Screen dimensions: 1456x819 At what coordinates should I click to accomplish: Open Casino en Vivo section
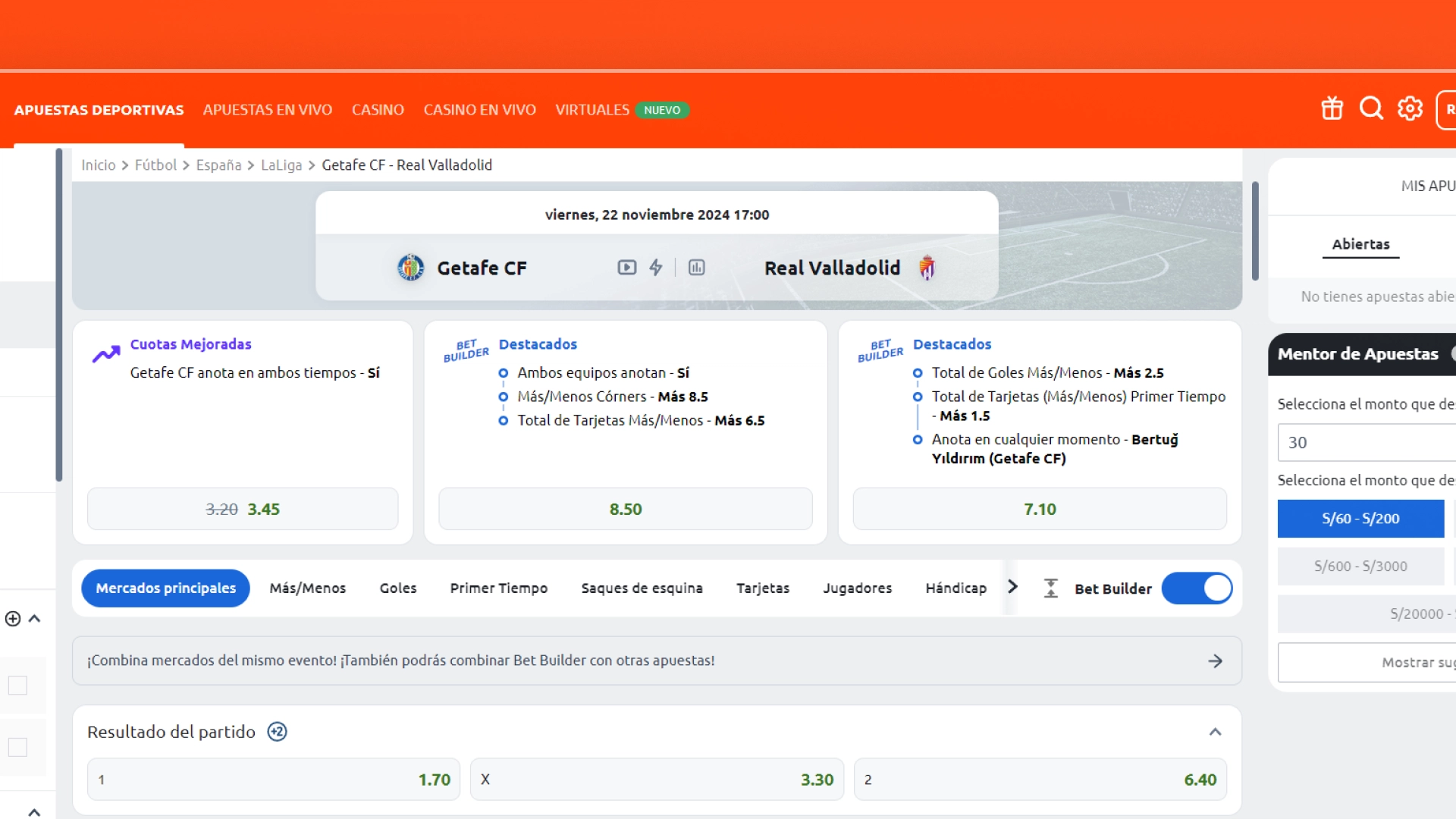pyautogui.click(x=480, y=110)
